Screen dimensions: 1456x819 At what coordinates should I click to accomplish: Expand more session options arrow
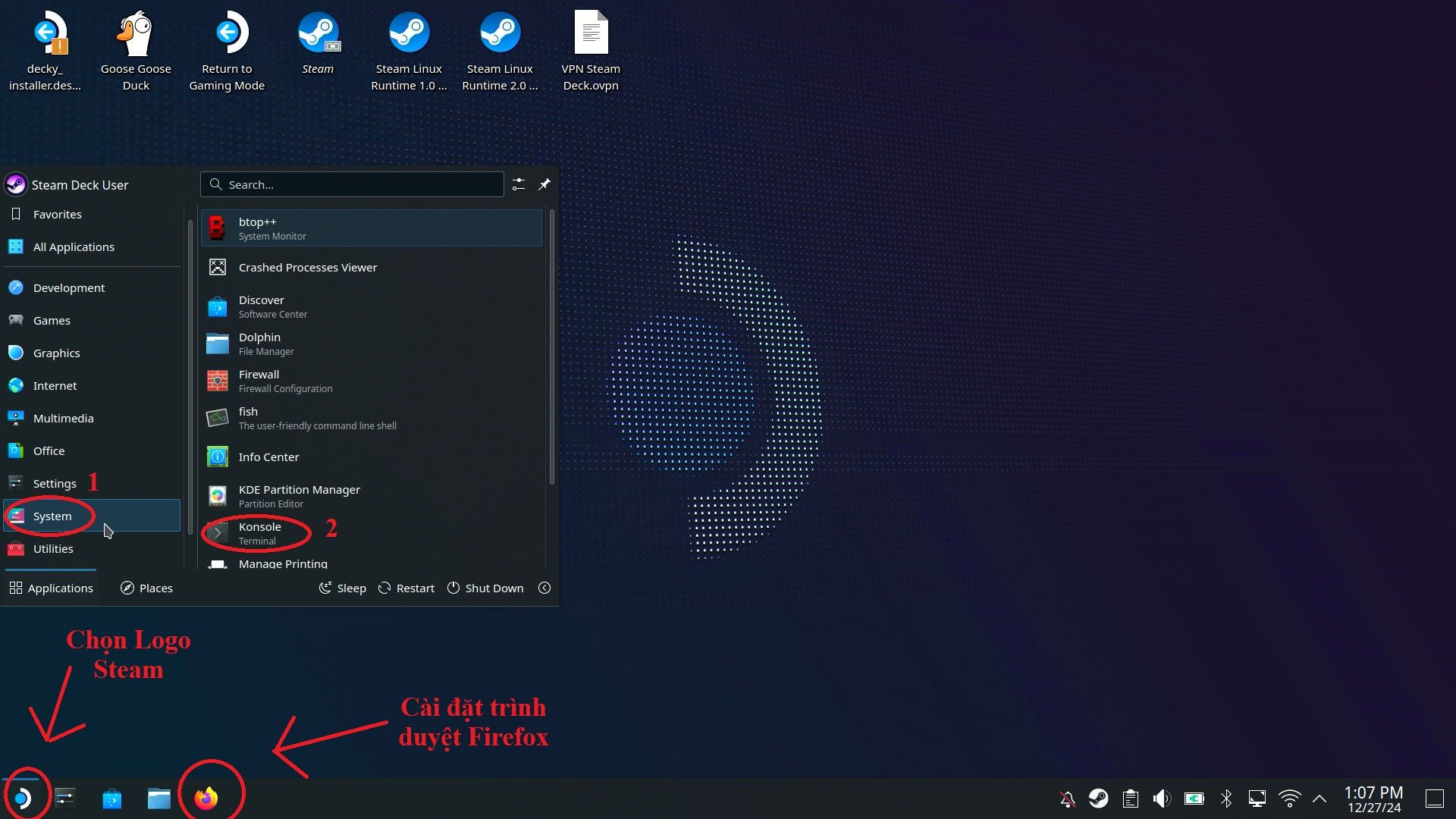544,588
